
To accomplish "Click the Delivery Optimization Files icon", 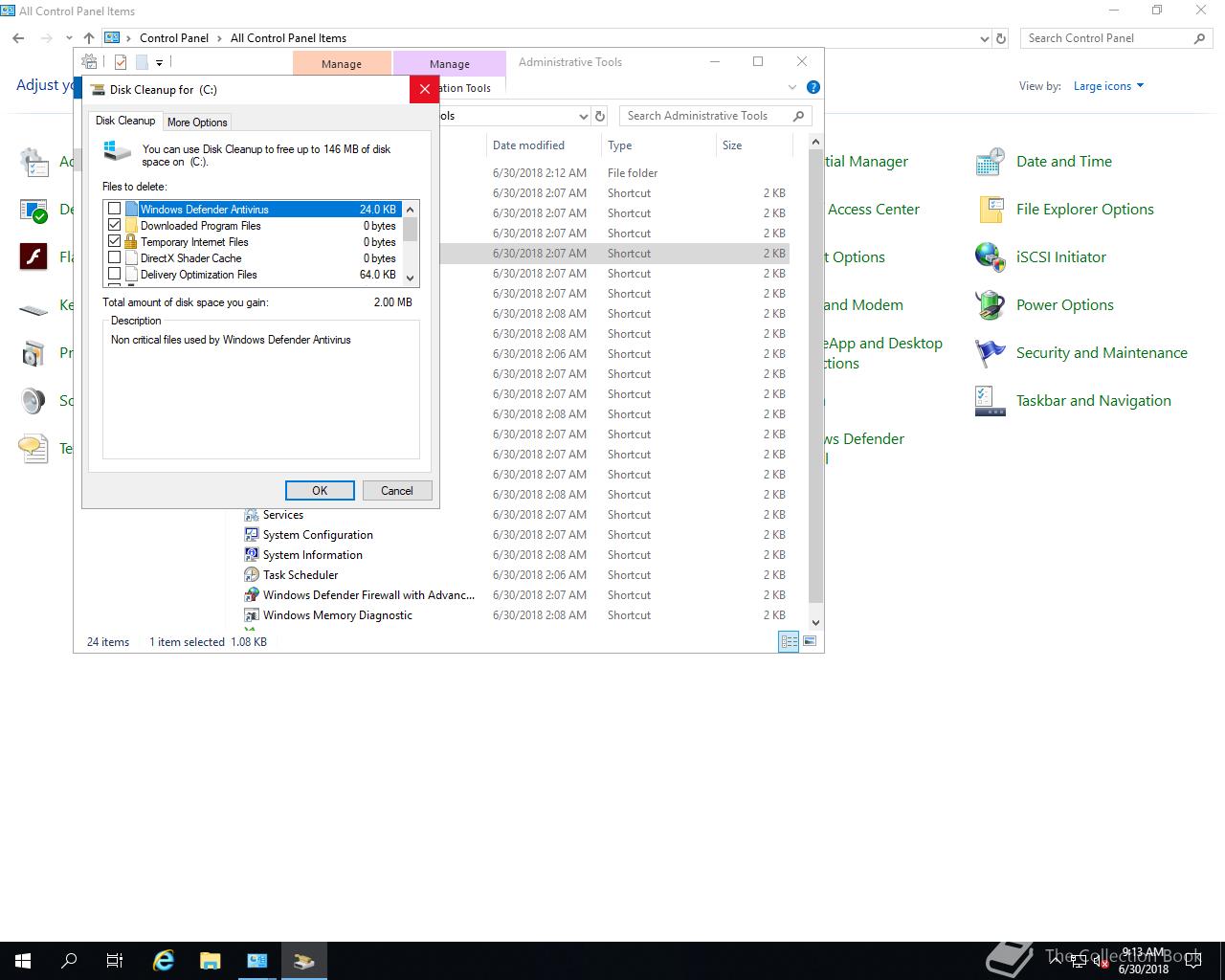I will [131, 274].
